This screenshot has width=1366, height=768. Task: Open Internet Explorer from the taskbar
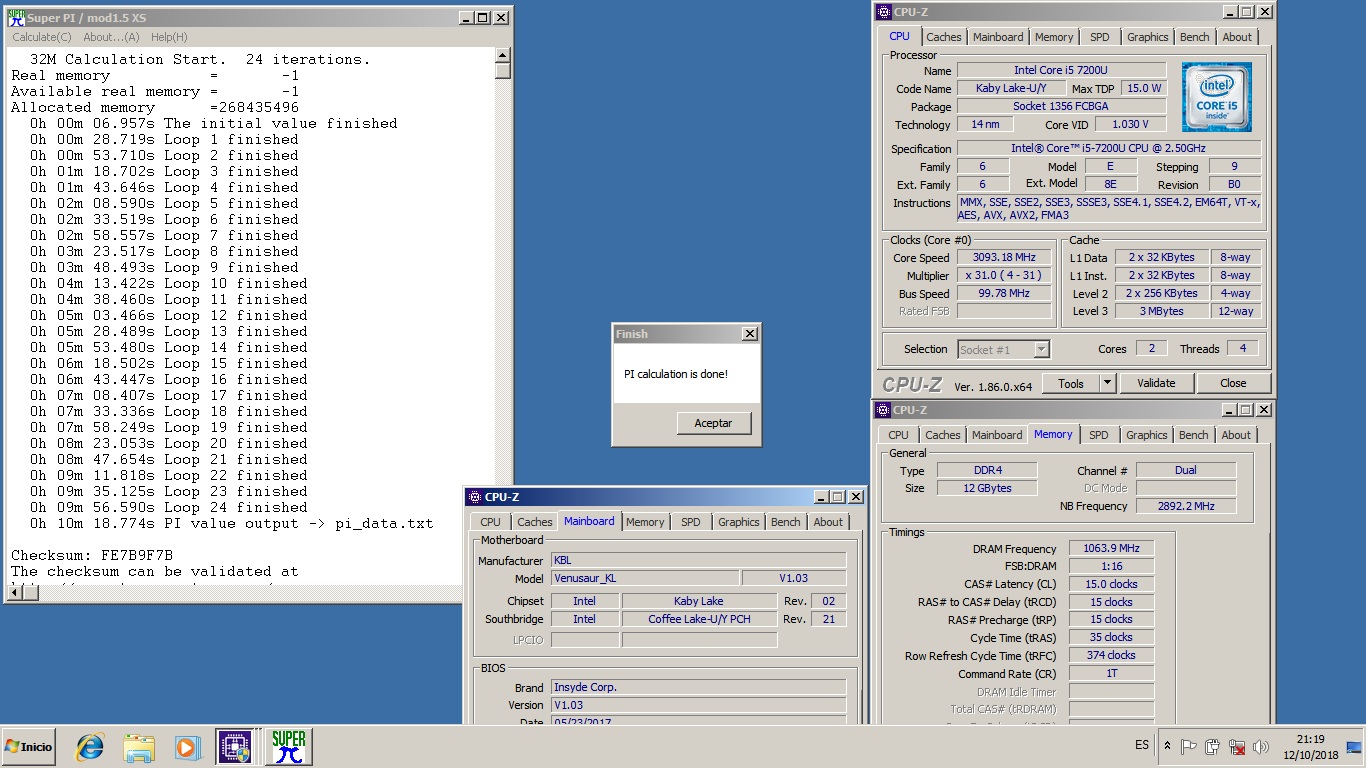91,746
